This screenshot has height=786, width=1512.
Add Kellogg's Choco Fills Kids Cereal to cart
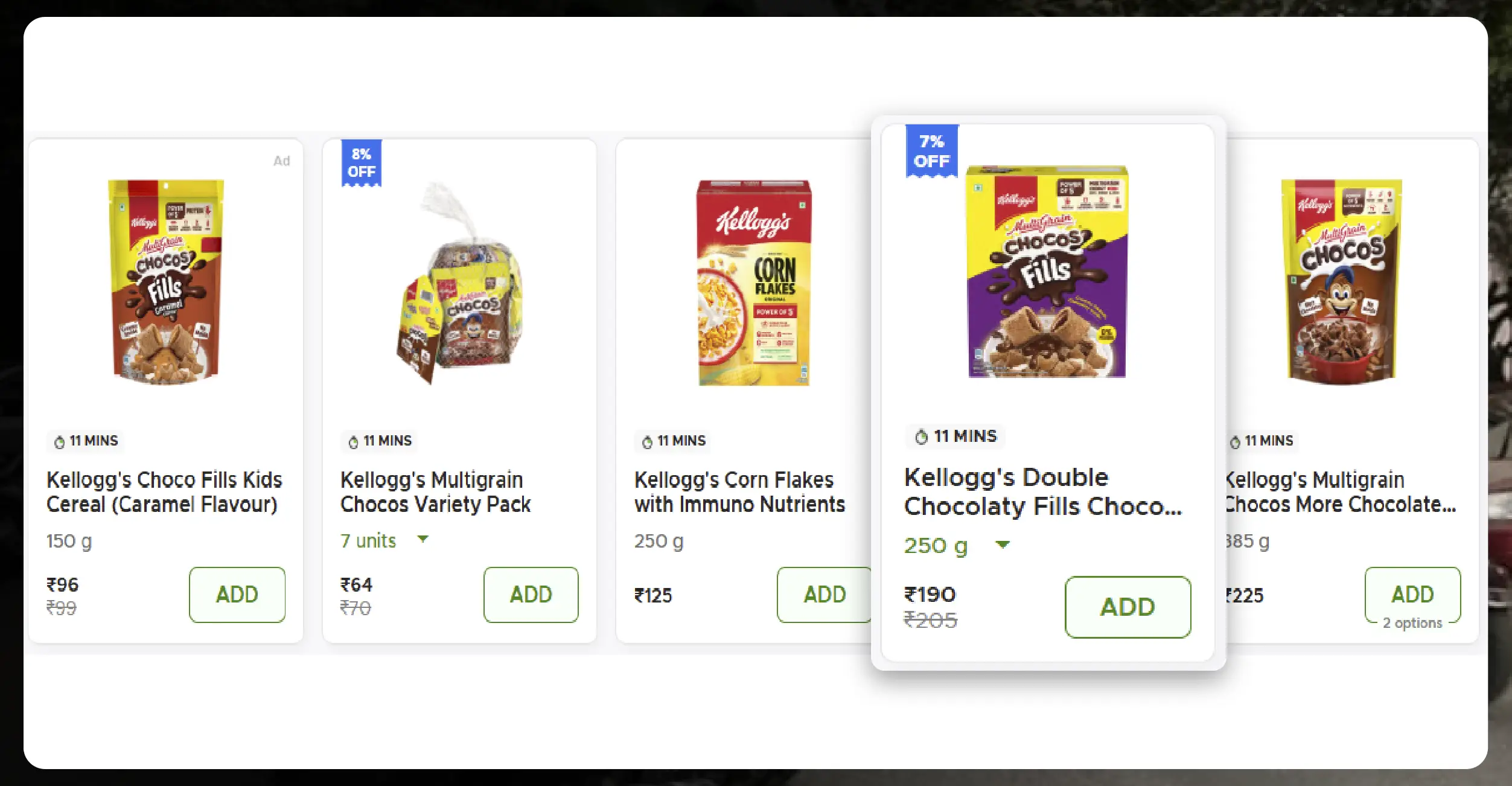pos(237,595)
